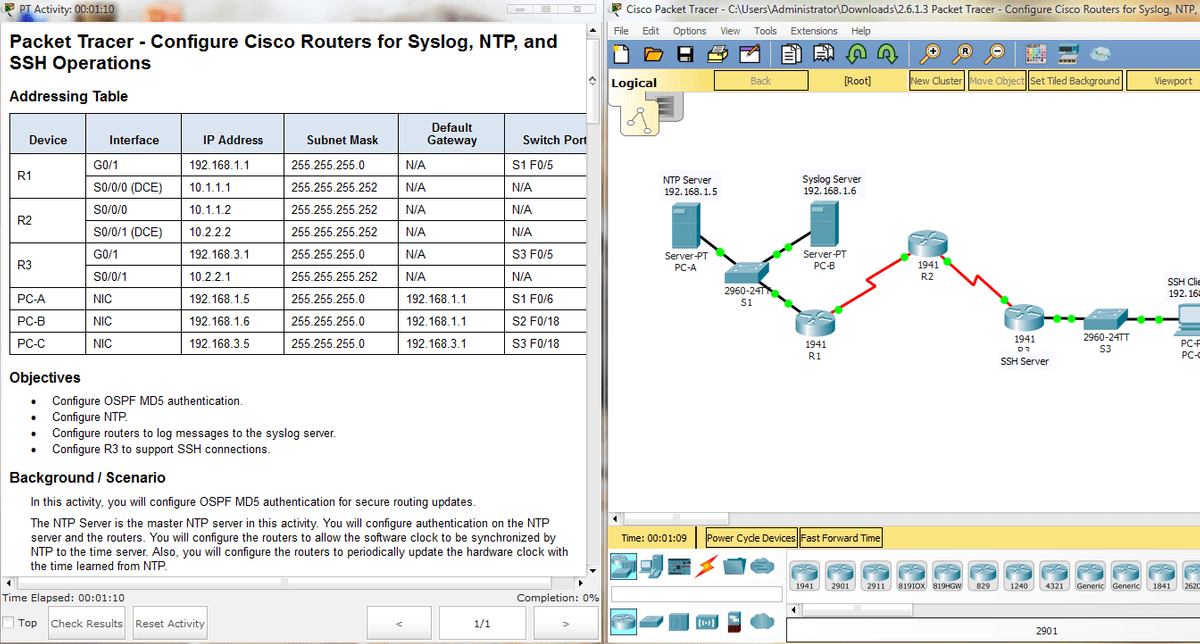
Task: Click the lightning bolt connections icon
Action: pos(704,566)
